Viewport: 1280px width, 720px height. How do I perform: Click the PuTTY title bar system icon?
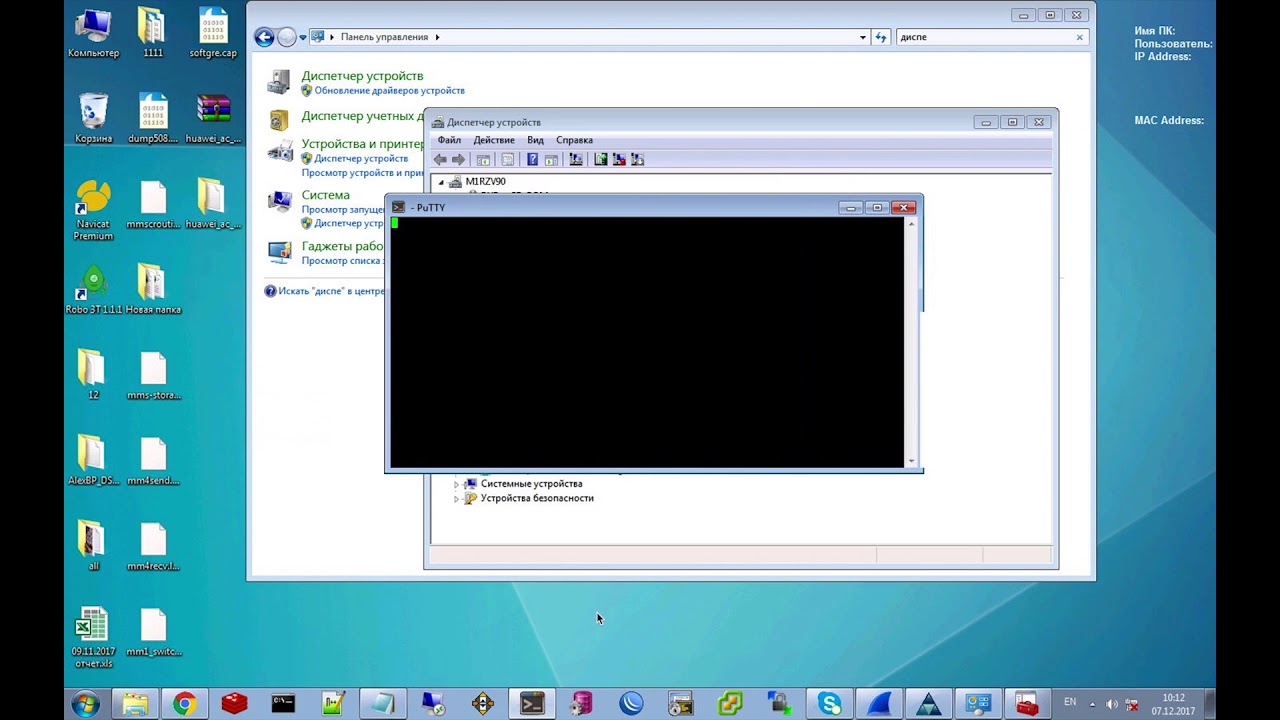click(399, 207)
